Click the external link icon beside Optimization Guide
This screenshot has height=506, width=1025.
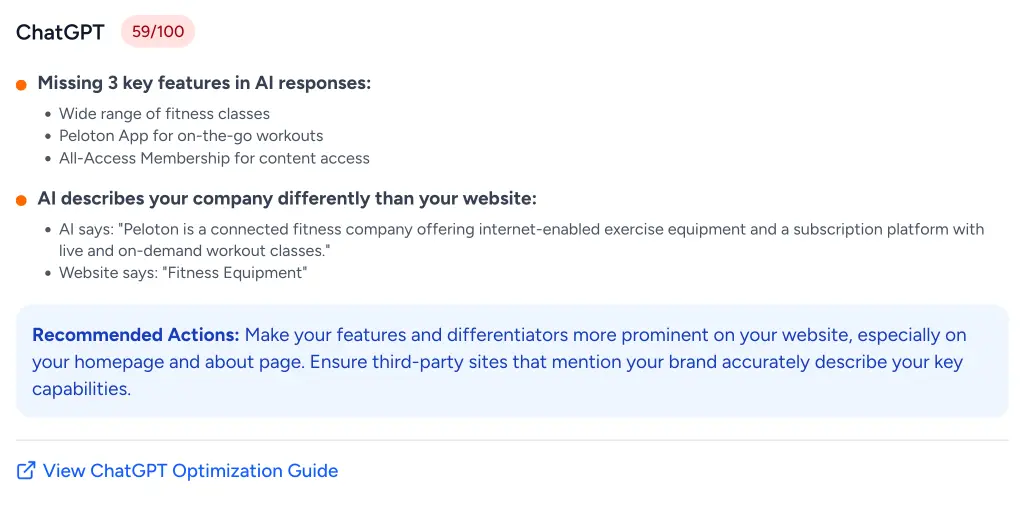click(x=26, y=471)
